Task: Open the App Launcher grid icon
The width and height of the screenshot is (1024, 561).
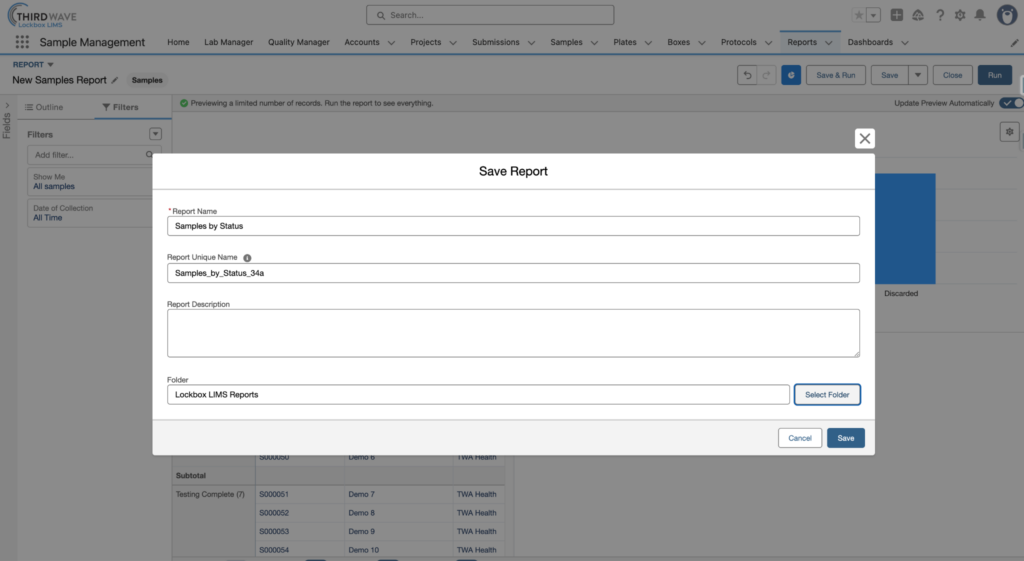Action: tap(22, 42)
